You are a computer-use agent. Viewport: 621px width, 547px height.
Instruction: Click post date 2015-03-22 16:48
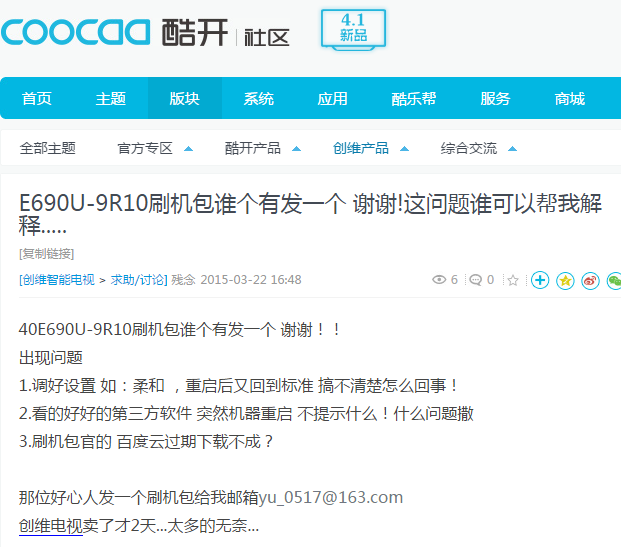click(251, 280)
